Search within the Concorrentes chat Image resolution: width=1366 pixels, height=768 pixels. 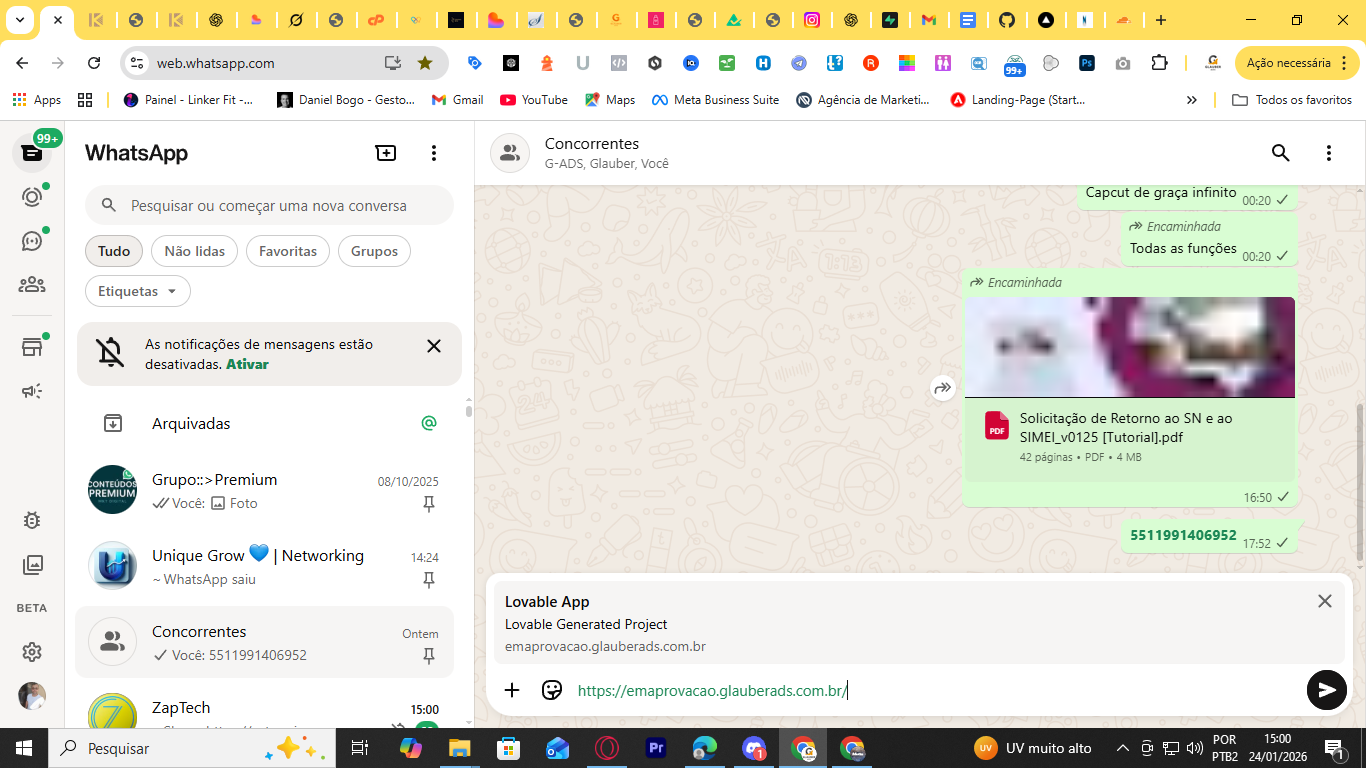coord(1280,153)
